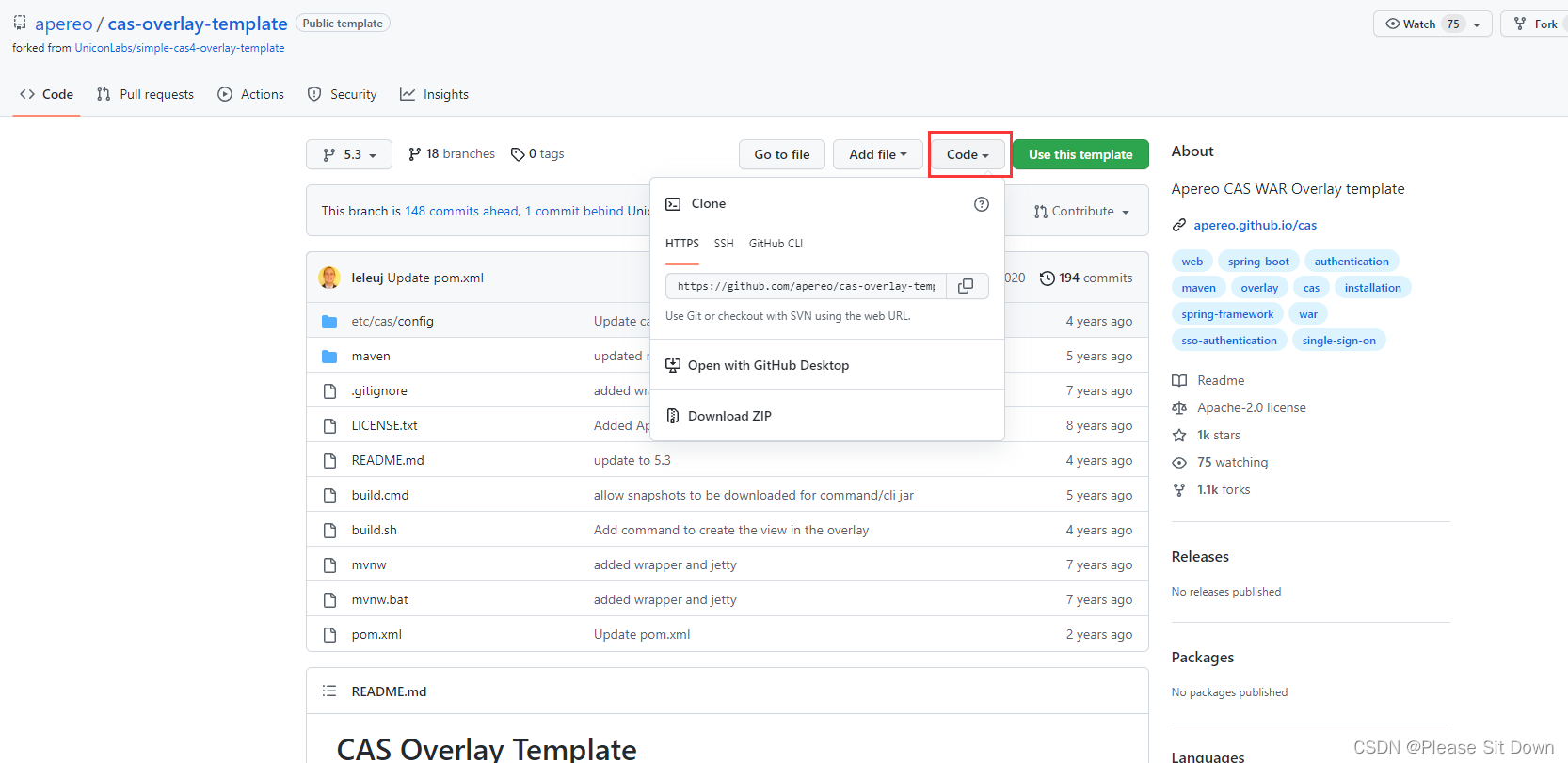The height and width of the screenshot is (763, 1568).
Task: Click the Fork button
Action: pyautogui.click(x=1536, y=24)
